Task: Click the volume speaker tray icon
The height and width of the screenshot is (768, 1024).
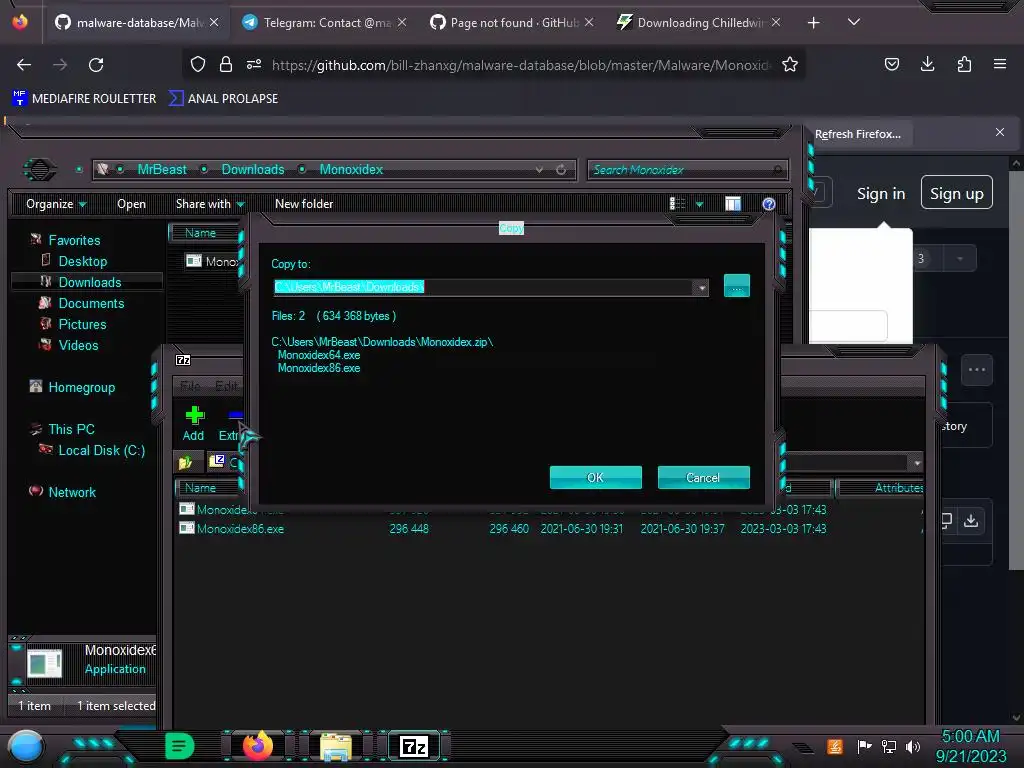Action: 913,746
